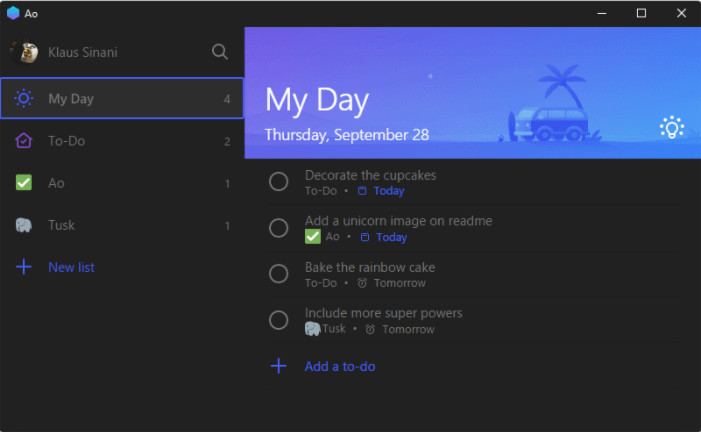
Task: Click the Today label under unicorn image task
Action: pos(392,237)
